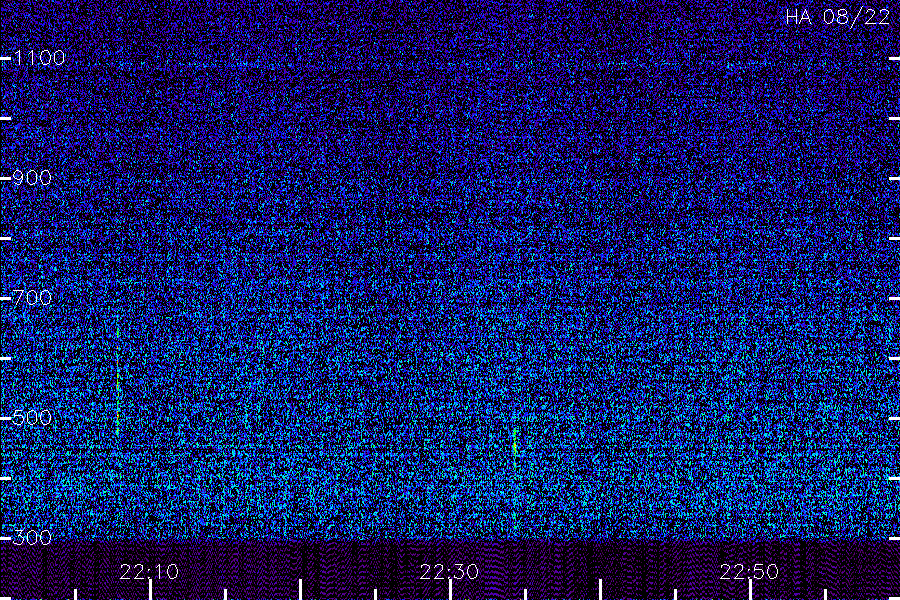Click the 900 frequency axis label
The height and width of the screenshot is (600, 900).
(x=32, y=178)
